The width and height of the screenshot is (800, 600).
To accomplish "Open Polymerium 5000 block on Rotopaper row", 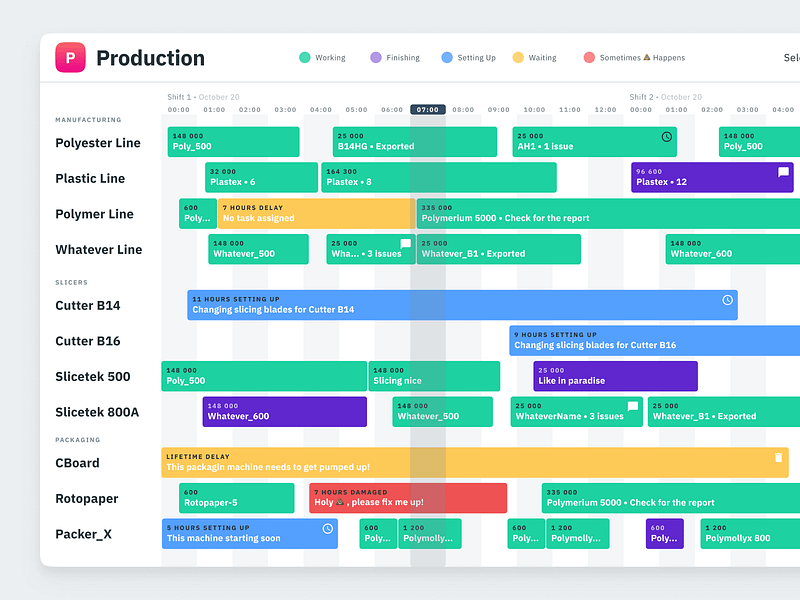I will pyautogui.click(x=671, y=498).
